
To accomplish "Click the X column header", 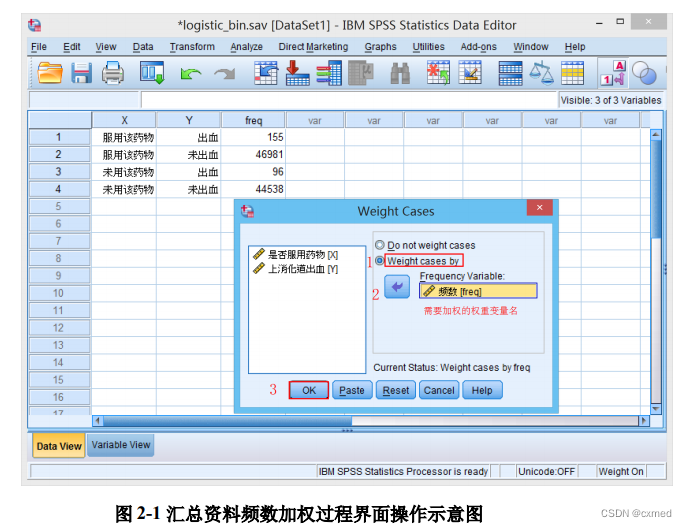I will pyautogui.click(x=124, y=120).
